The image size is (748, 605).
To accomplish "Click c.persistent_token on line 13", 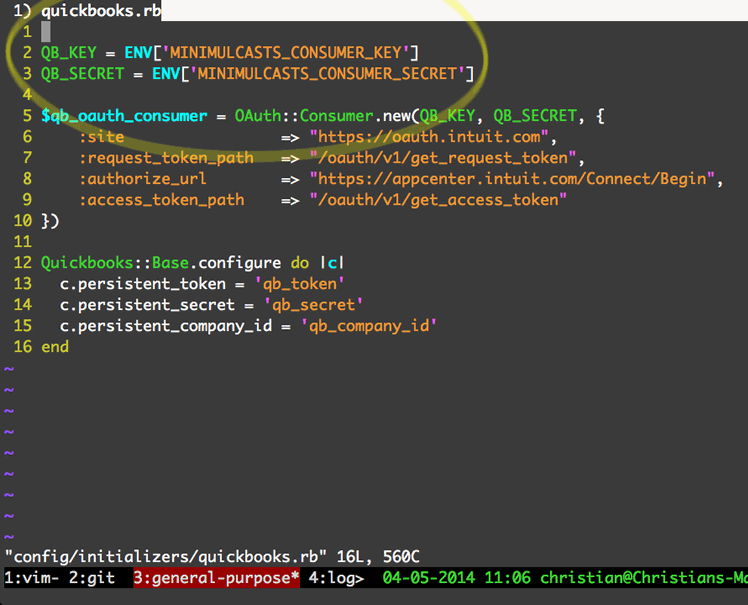I will coord(143,284).
